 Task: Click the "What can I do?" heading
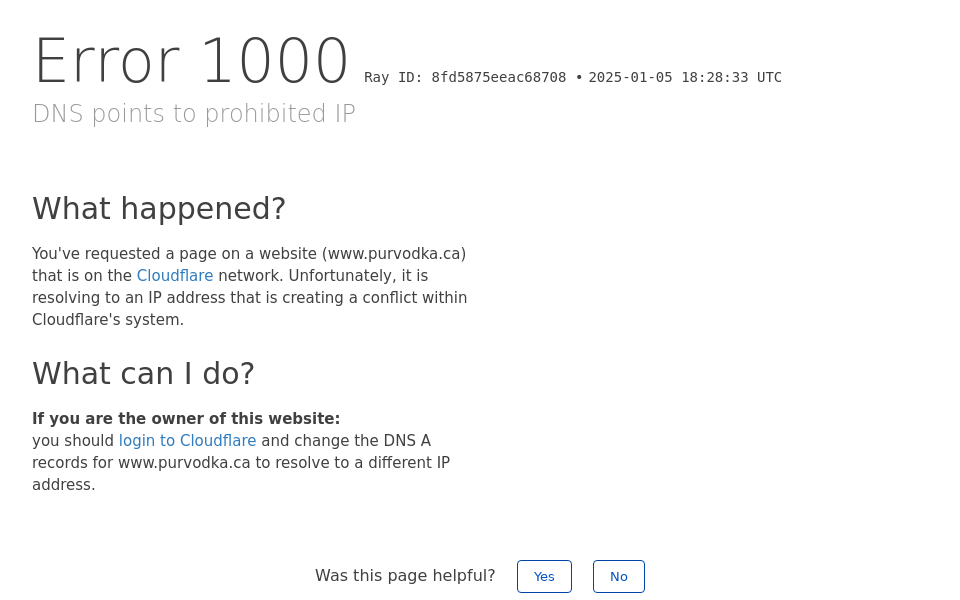(x=143, y=373)
